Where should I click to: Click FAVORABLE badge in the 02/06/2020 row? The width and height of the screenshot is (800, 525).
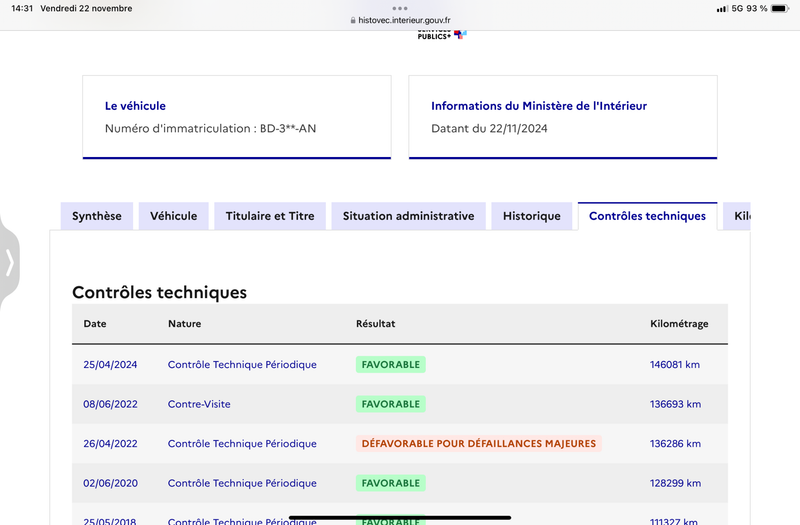click(391, 483)
